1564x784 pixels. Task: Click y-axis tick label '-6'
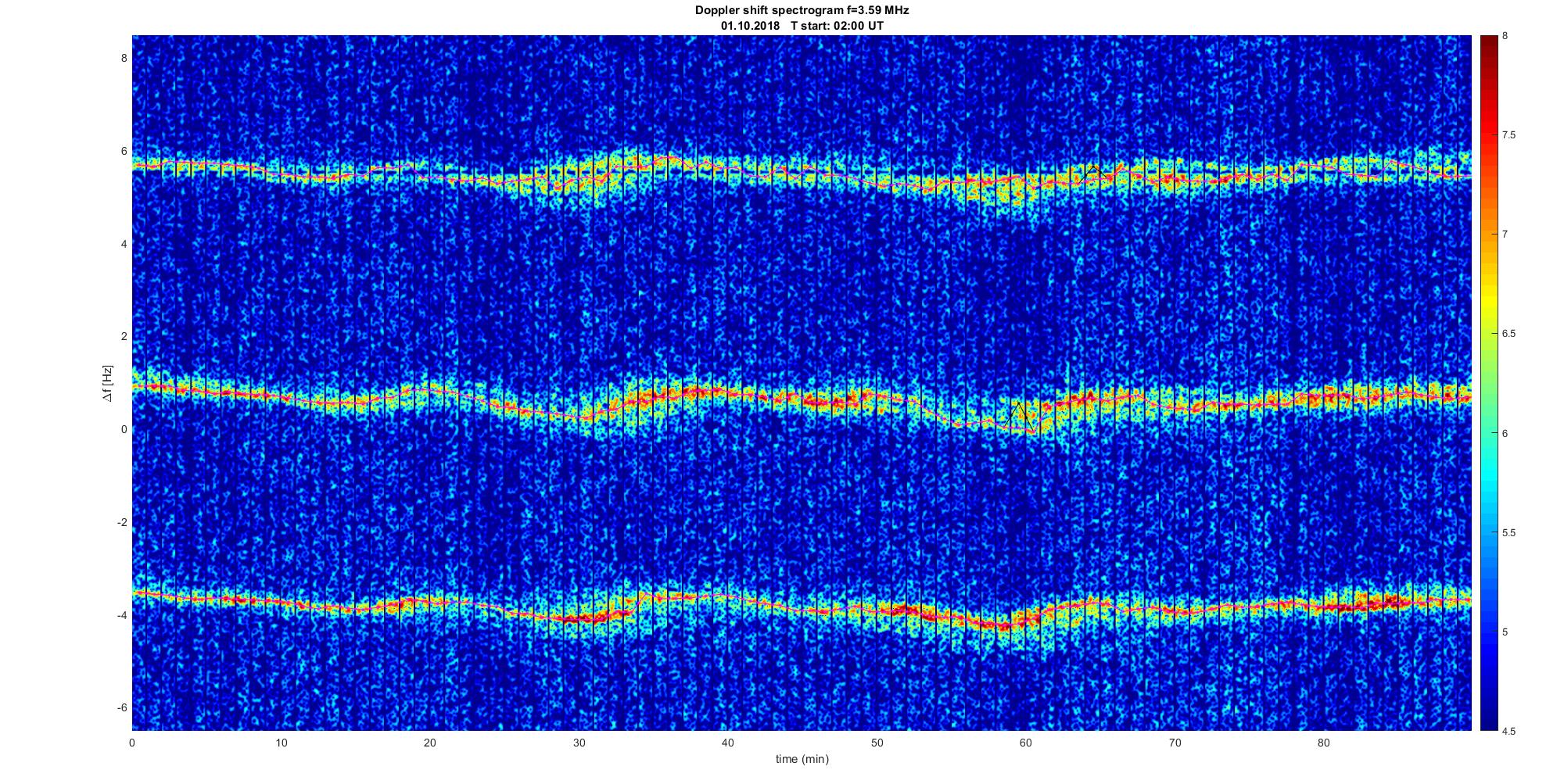point(122,707)
